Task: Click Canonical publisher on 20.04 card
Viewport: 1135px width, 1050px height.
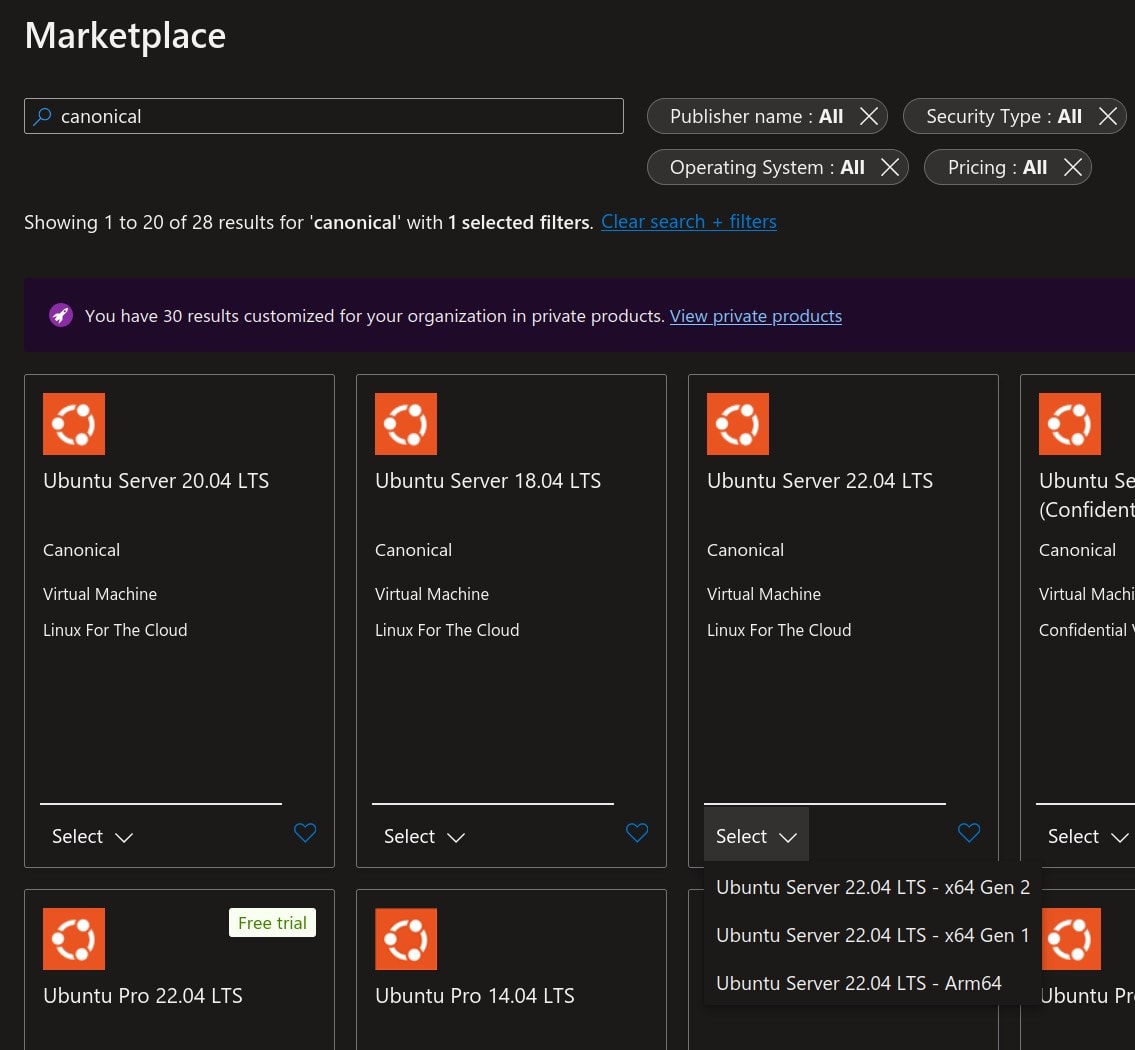Action: [x=81, y=550]
